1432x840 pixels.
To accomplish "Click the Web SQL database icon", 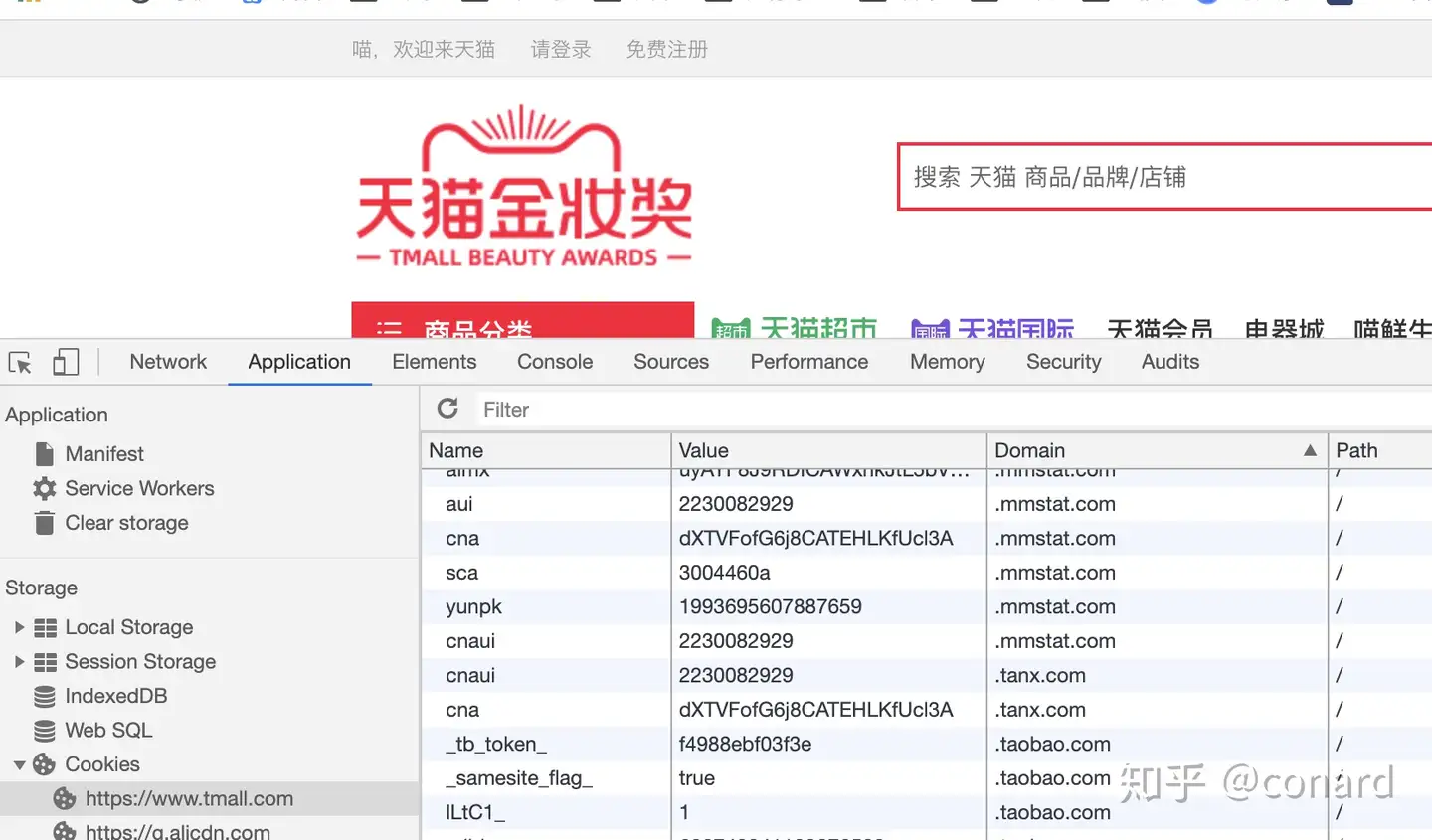I will (45, 731).
